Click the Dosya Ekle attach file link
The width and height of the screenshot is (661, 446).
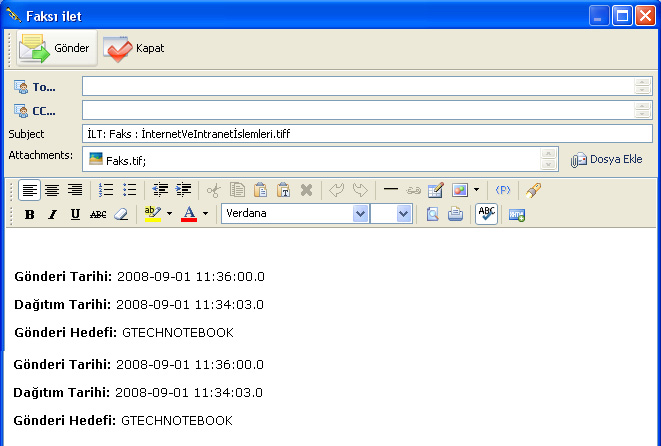[x=606, y=160]
